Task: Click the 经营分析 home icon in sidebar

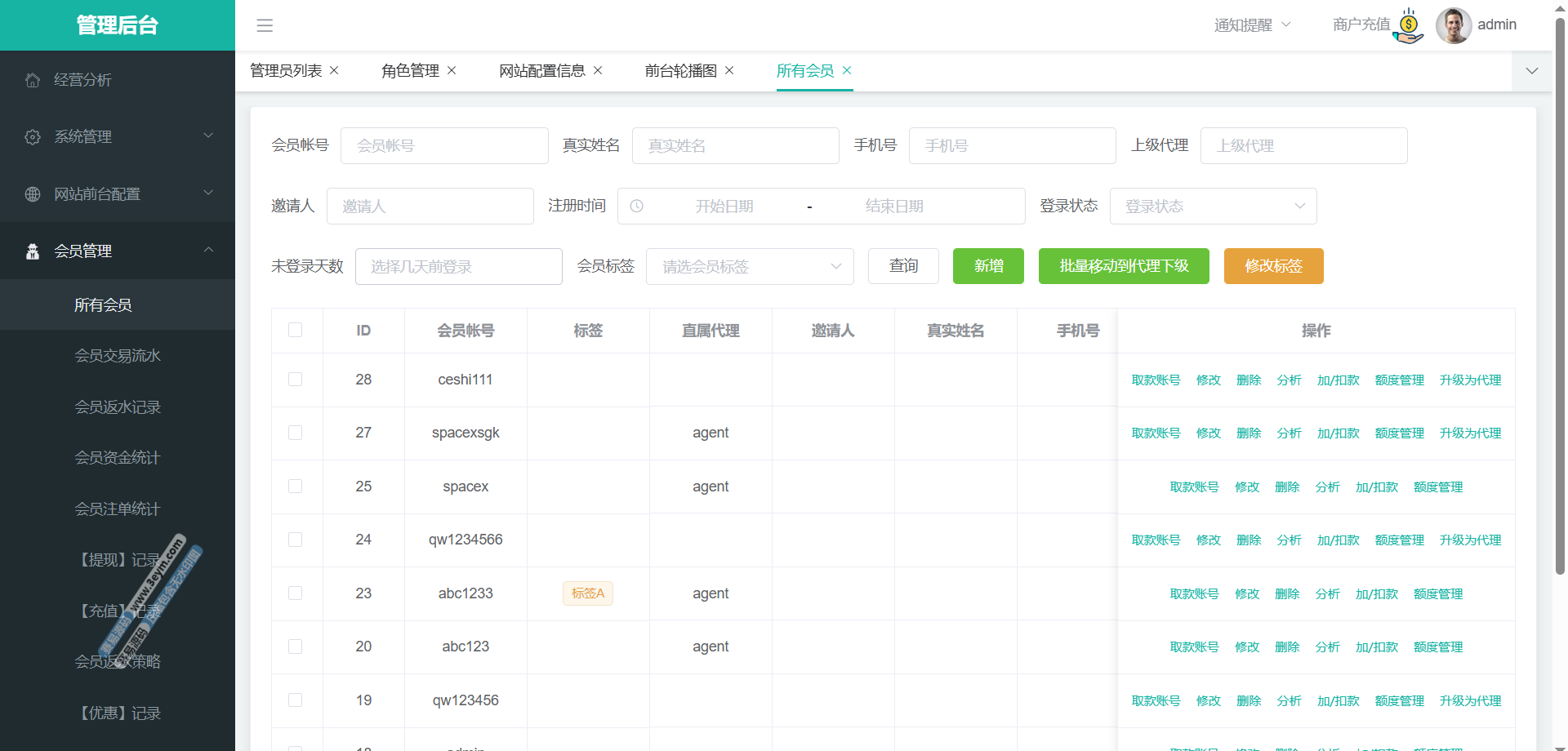Action: point(33,80)
